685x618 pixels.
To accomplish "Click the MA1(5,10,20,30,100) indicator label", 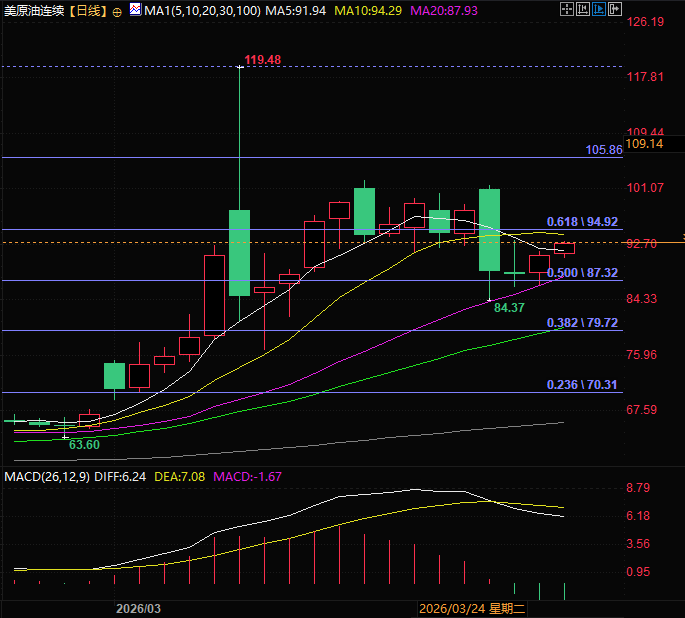I will click(x=202, y=11).
